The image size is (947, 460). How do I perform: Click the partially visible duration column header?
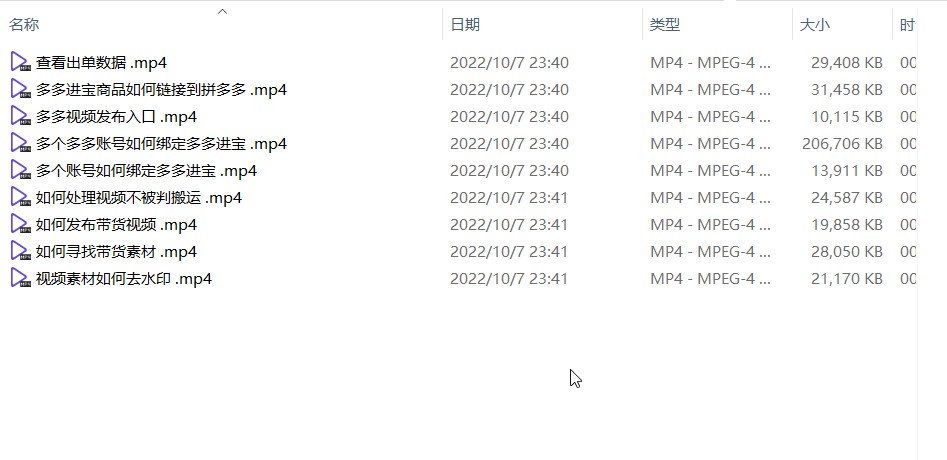coord(905,25)
